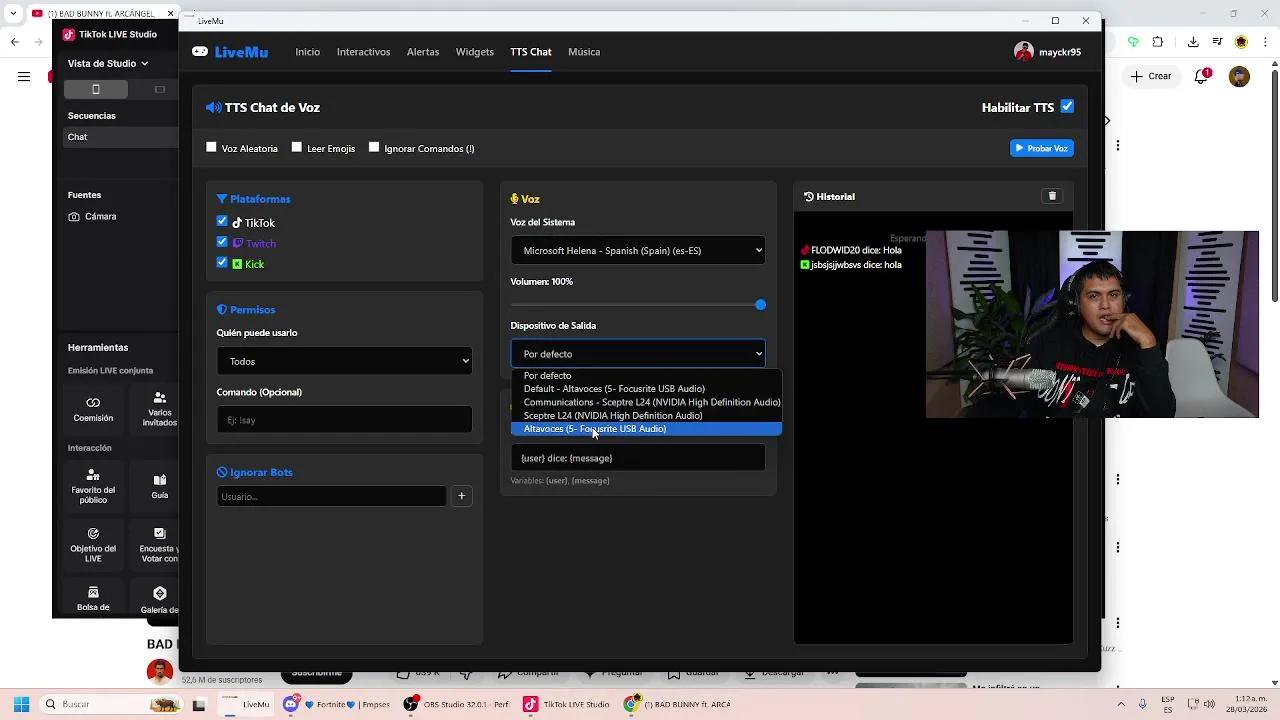Open YouTube notifications bell in browser
This screenshot has width=1280, height=720.
pos(1201,76)
